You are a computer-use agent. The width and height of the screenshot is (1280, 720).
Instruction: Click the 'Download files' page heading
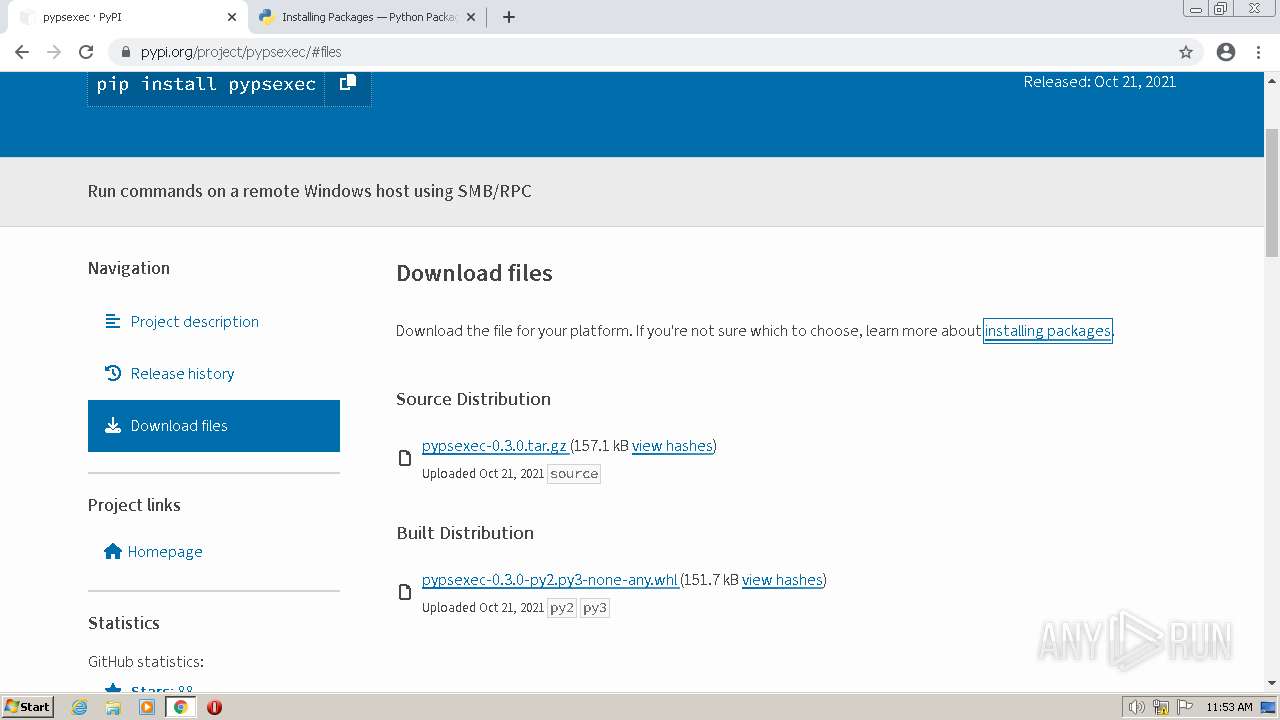tap(474, 273)
